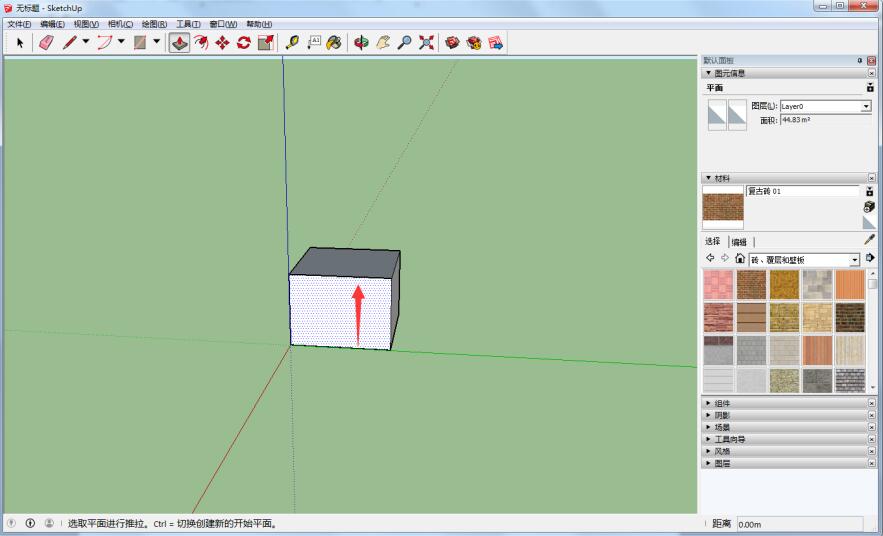The image size is (883, 536).
Task: Select the Rotate tool
Action: pyautogui.click(x=243, y=42)
